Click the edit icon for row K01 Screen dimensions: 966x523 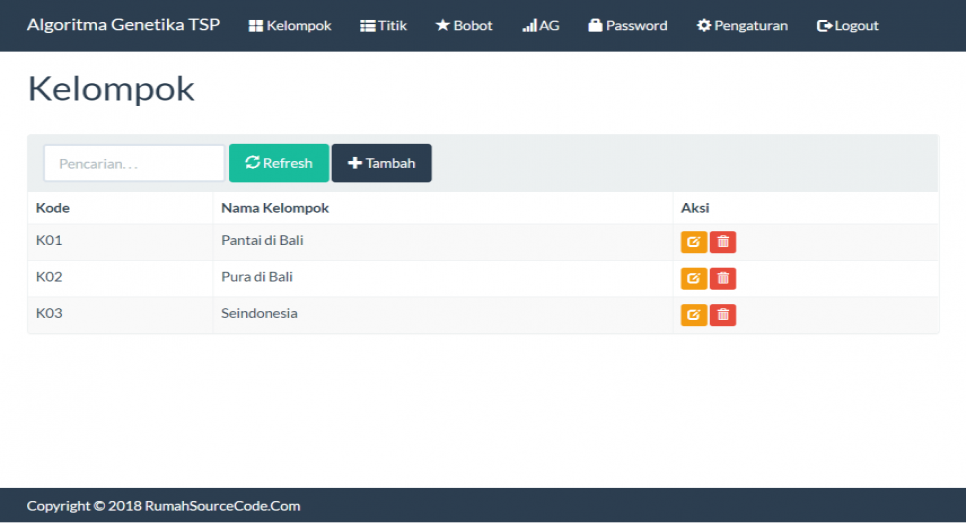coord(693,242)
